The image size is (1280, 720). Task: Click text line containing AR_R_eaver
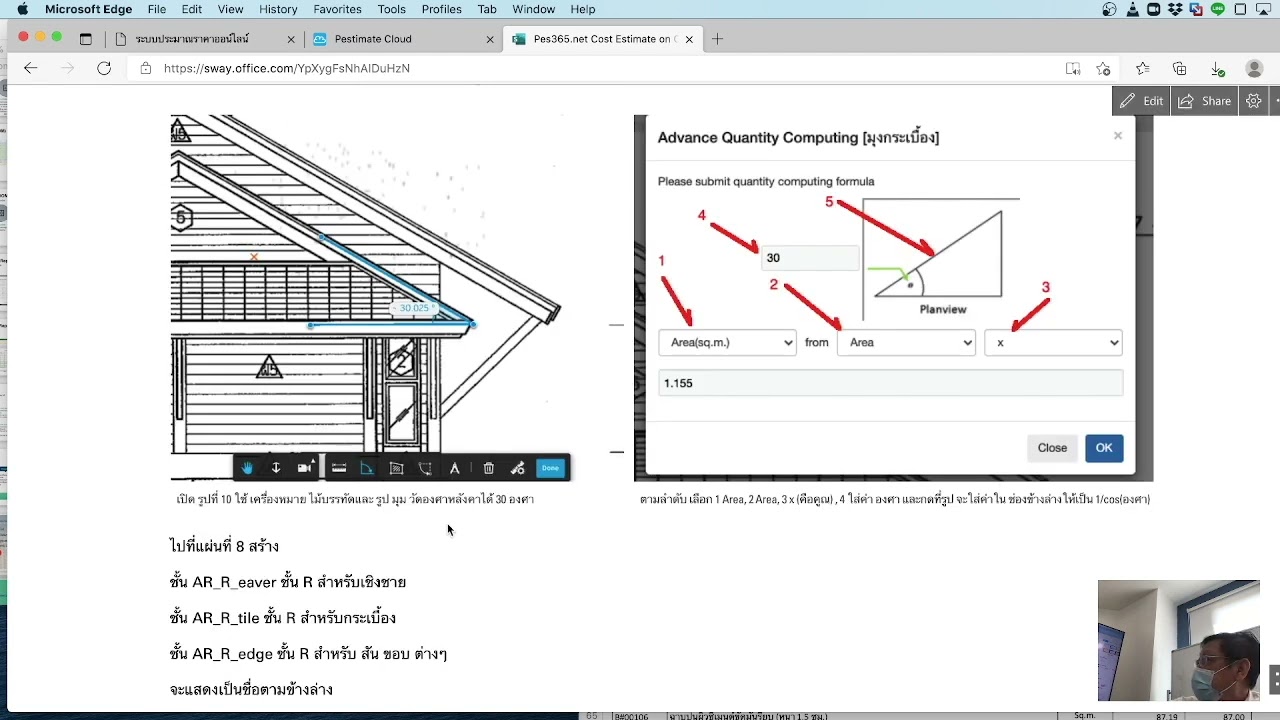[x=288, y=582]
